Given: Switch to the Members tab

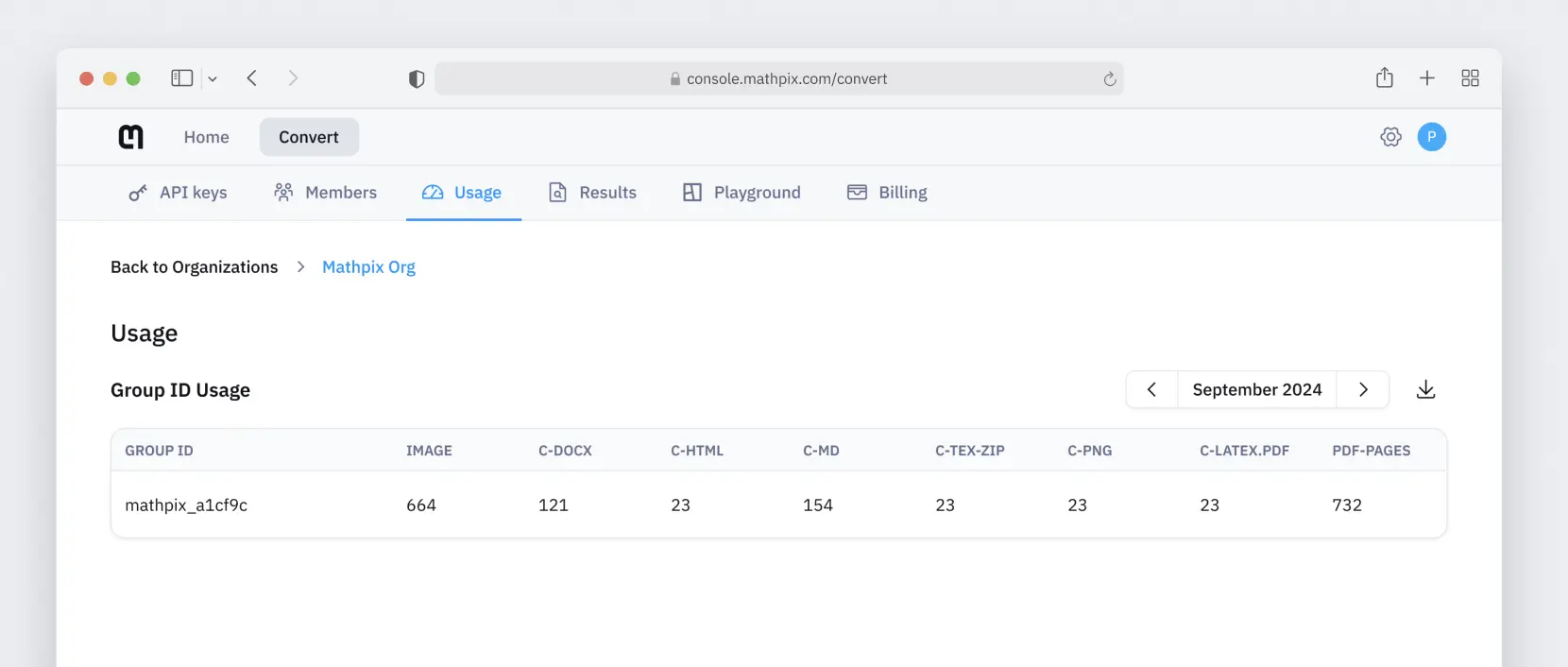Looking at the screenshot, I should pos(325,193).
